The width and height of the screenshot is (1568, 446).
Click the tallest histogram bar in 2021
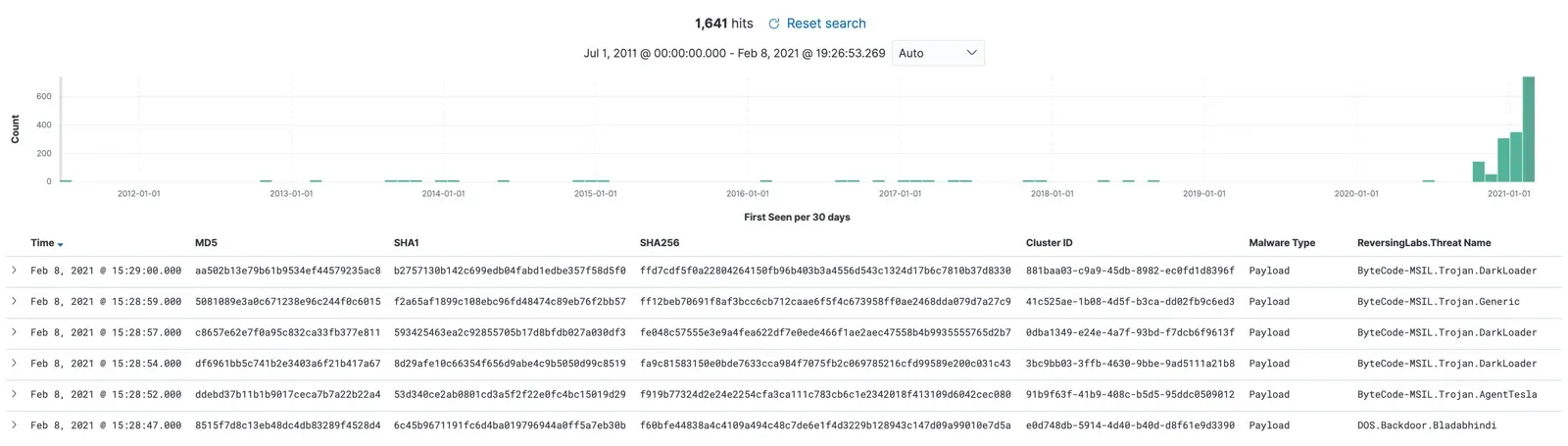(x=1528, y=128)
